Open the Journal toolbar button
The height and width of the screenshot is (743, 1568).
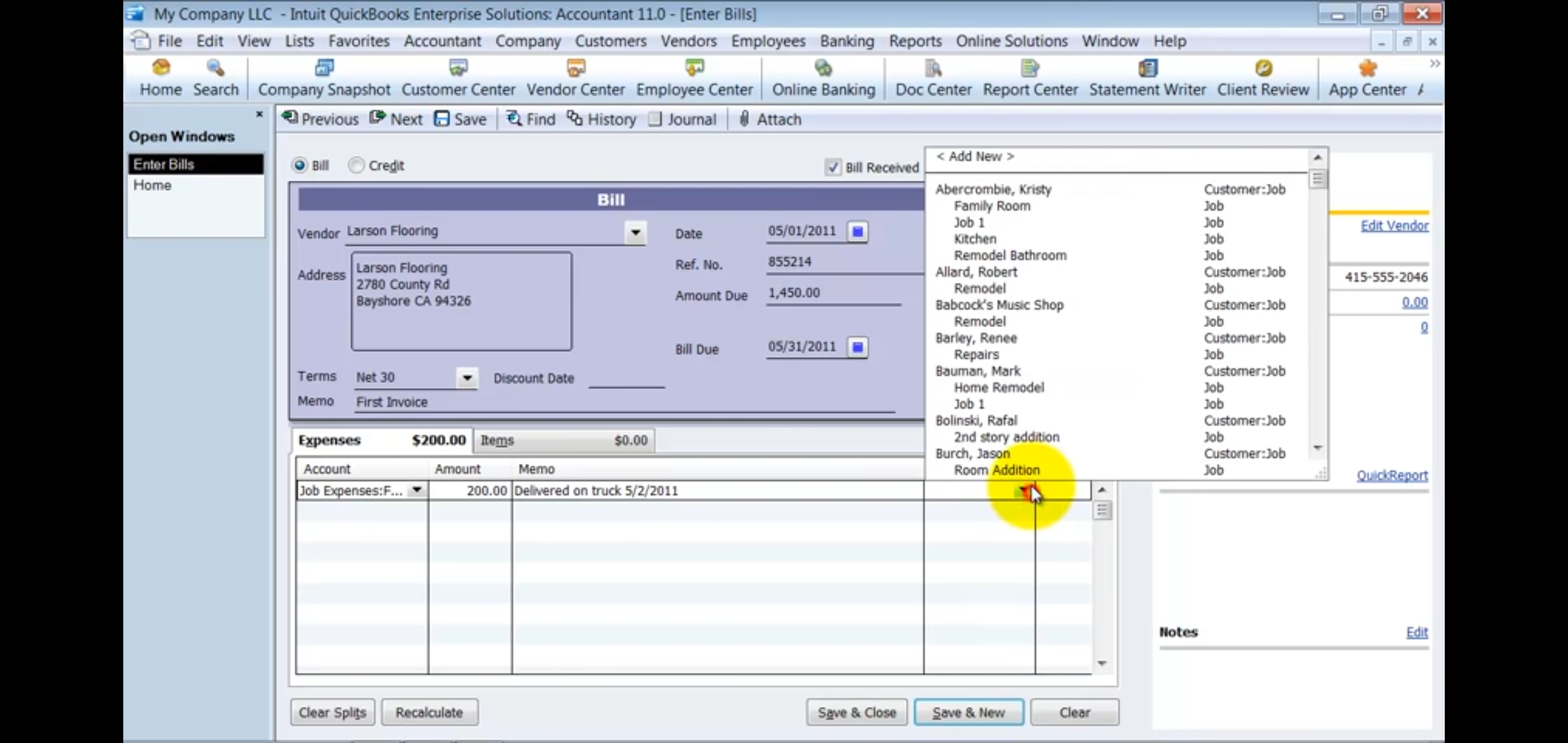pos(682,119)
